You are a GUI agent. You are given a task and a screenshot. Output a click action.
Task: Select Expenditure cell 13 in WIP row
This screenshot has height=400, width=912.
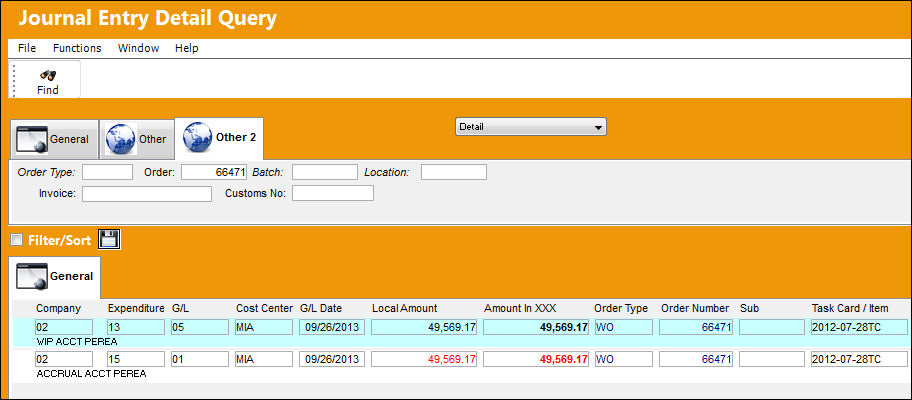coord(136,327)
